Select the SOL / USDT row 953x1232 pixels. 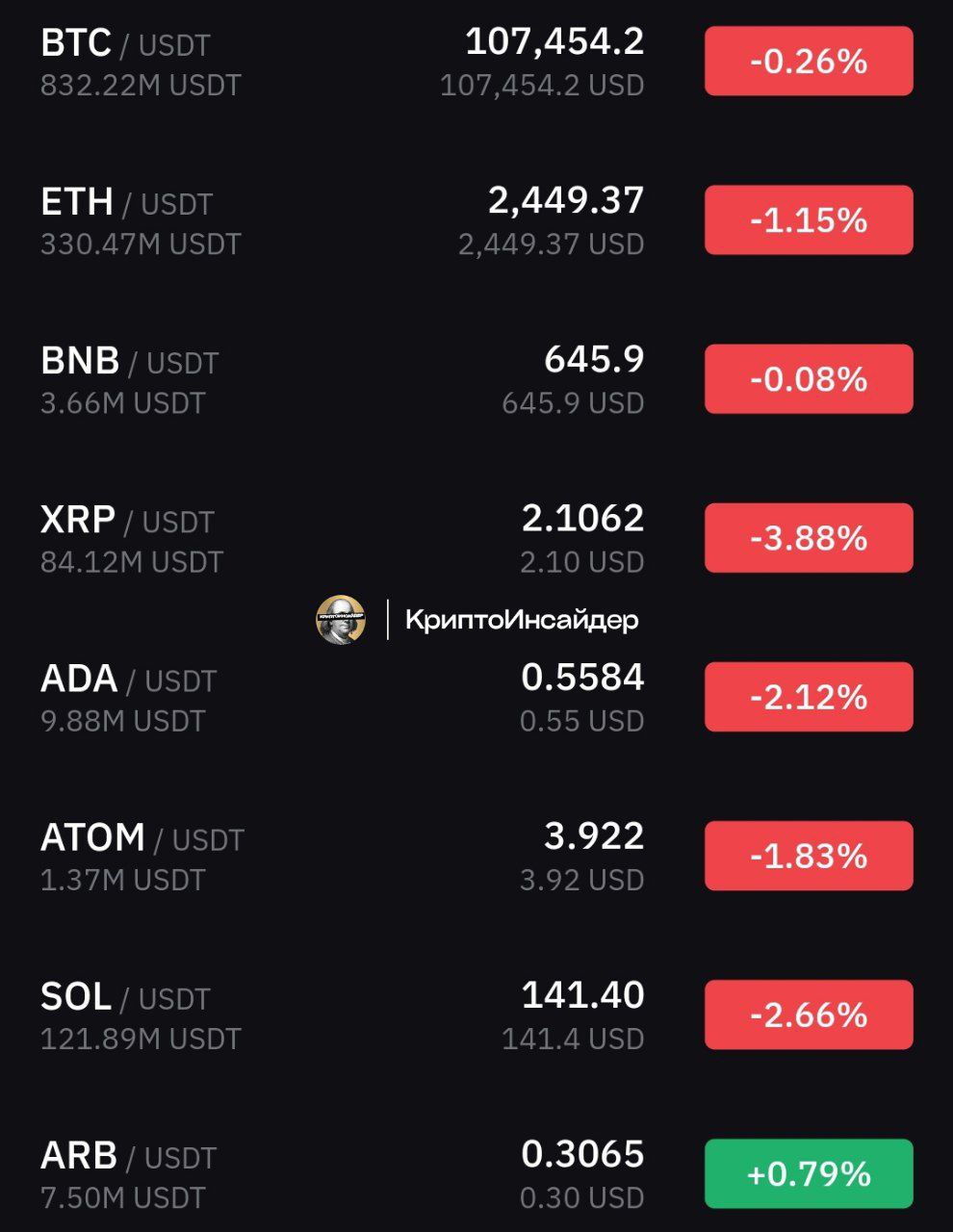(476, 1014)
